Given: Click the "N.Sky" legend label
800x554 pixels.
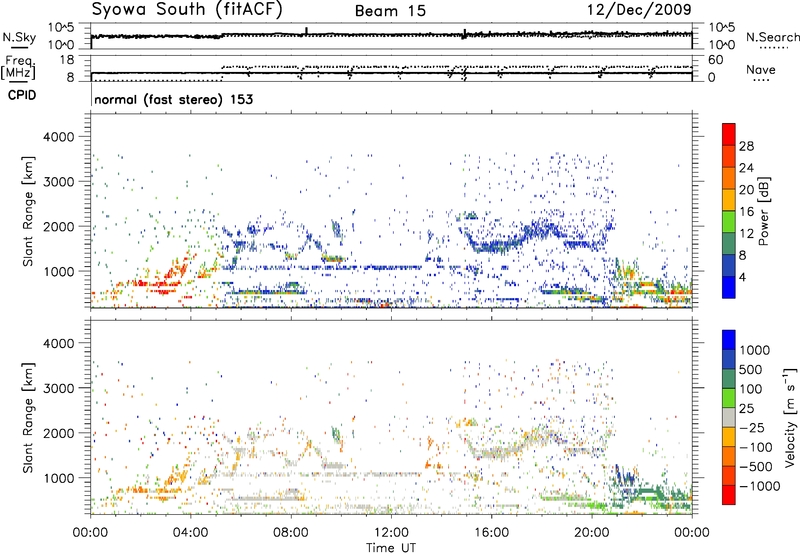Looking at the screenshot, I should (x=19, y=37).
